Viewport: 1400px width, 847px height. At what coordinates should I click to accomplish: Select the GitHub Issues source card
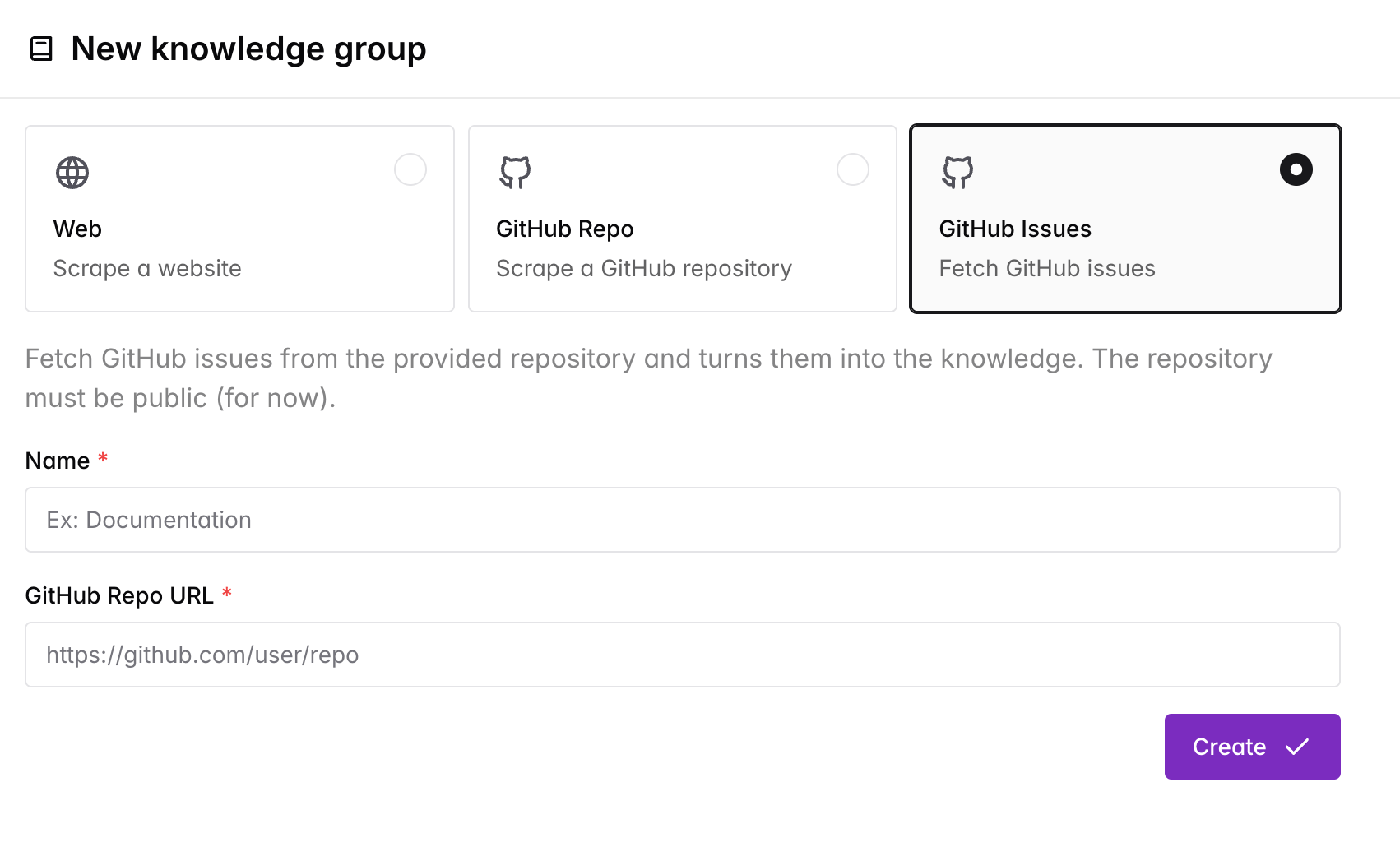click(x=1125, y=219)
